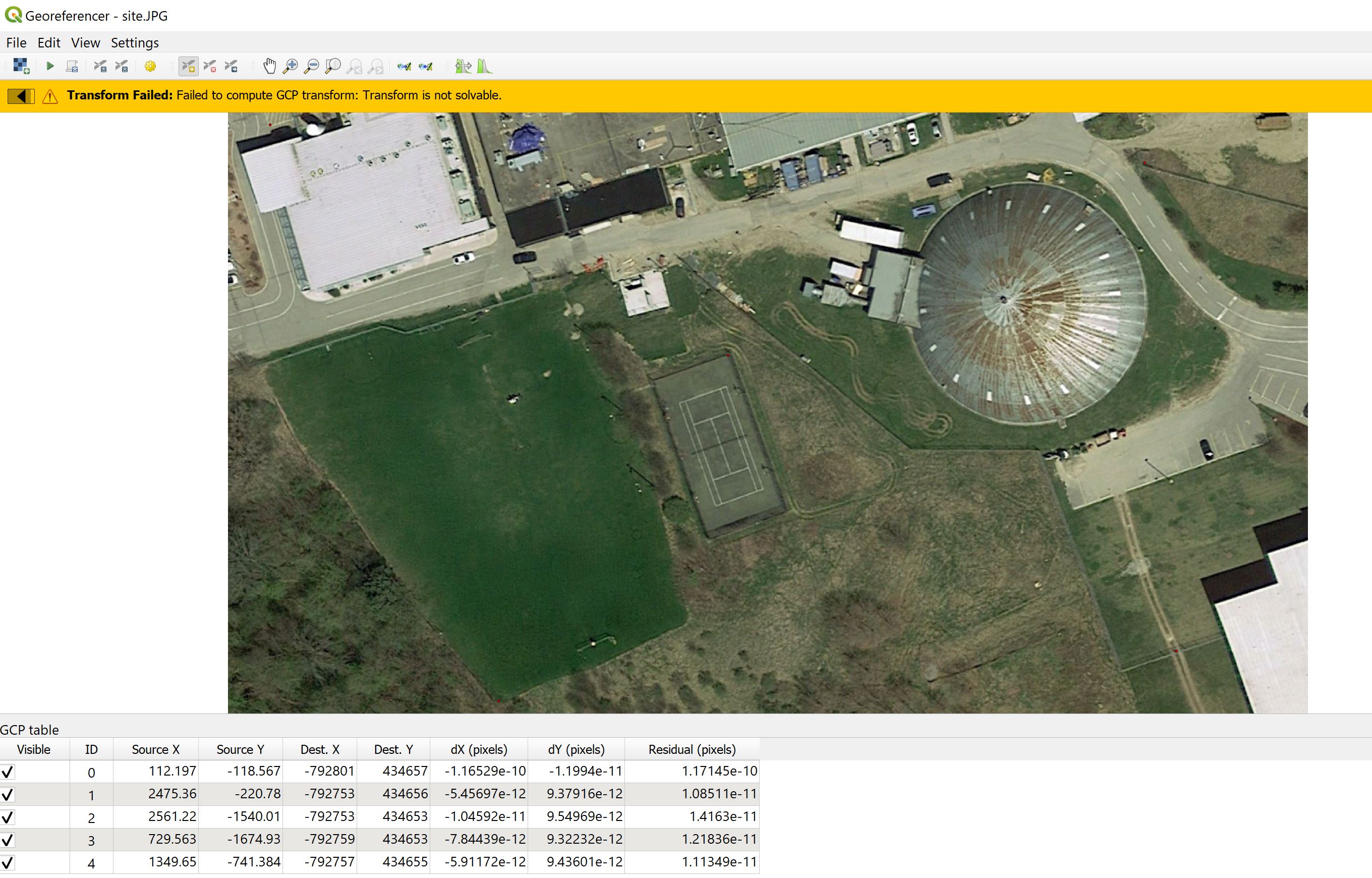
Task: Link Georeferencer to QGIS icon
Action: [404, 67]
